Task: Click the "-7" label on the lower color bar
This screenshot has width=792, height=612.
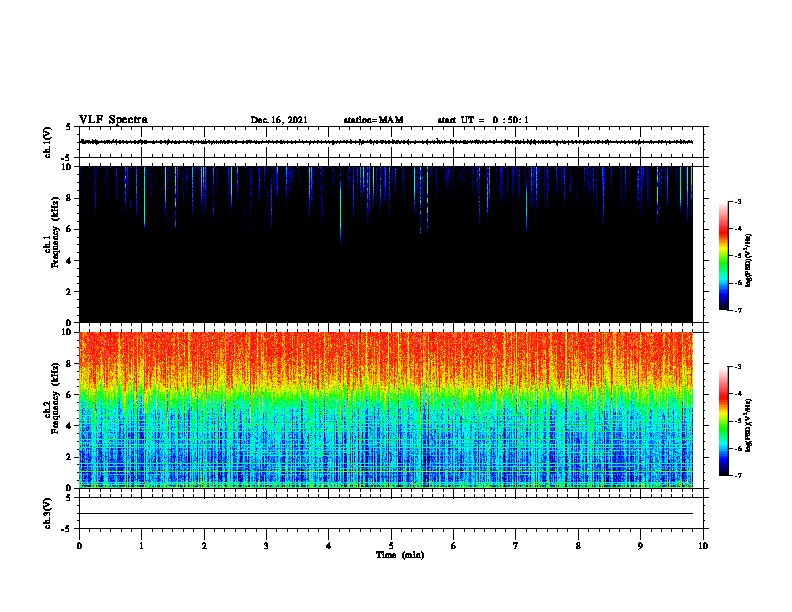Action: pyautogui.click(x=738, y=476)
